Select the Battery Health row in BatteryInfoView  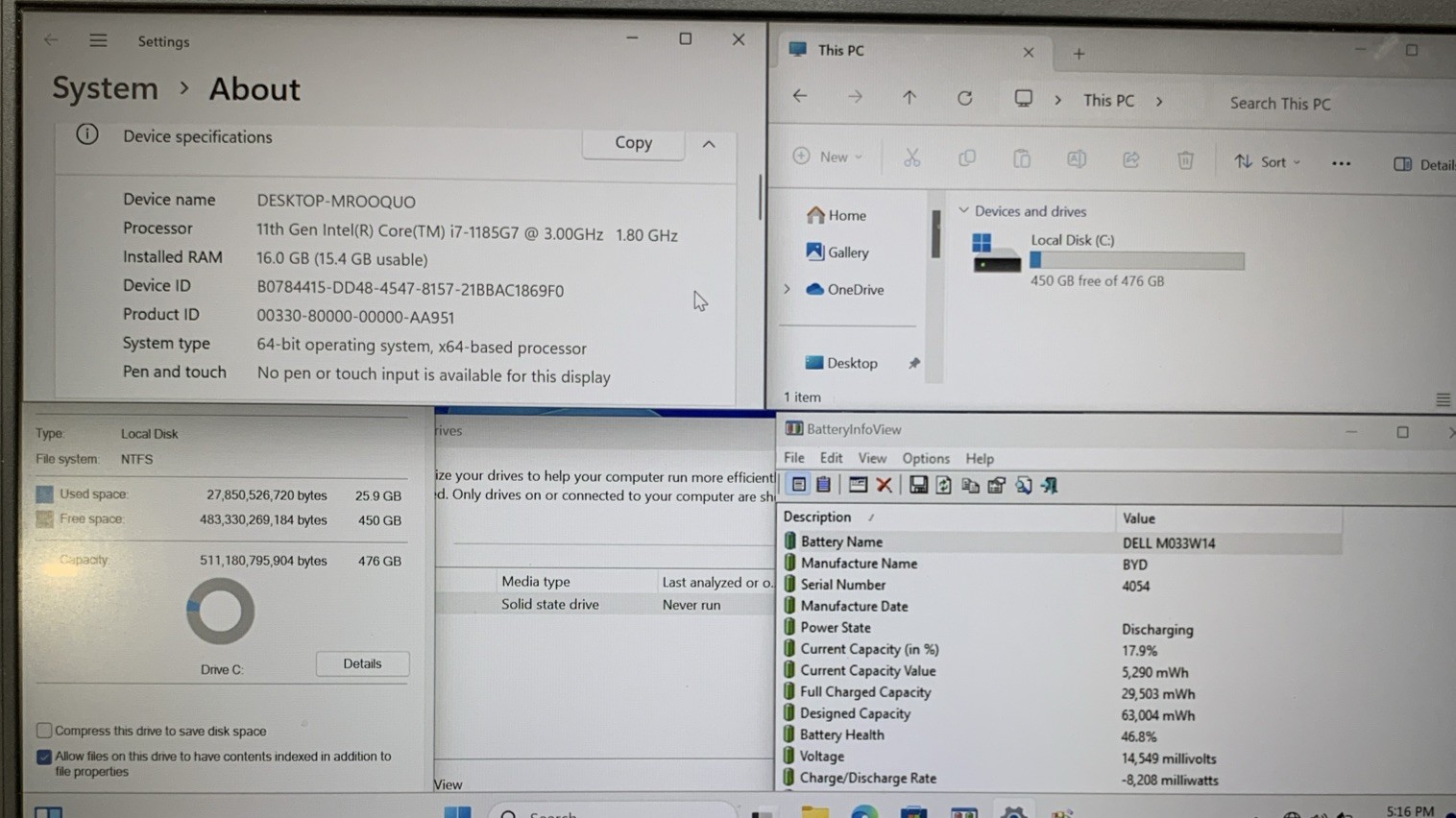pos(1061,735)
